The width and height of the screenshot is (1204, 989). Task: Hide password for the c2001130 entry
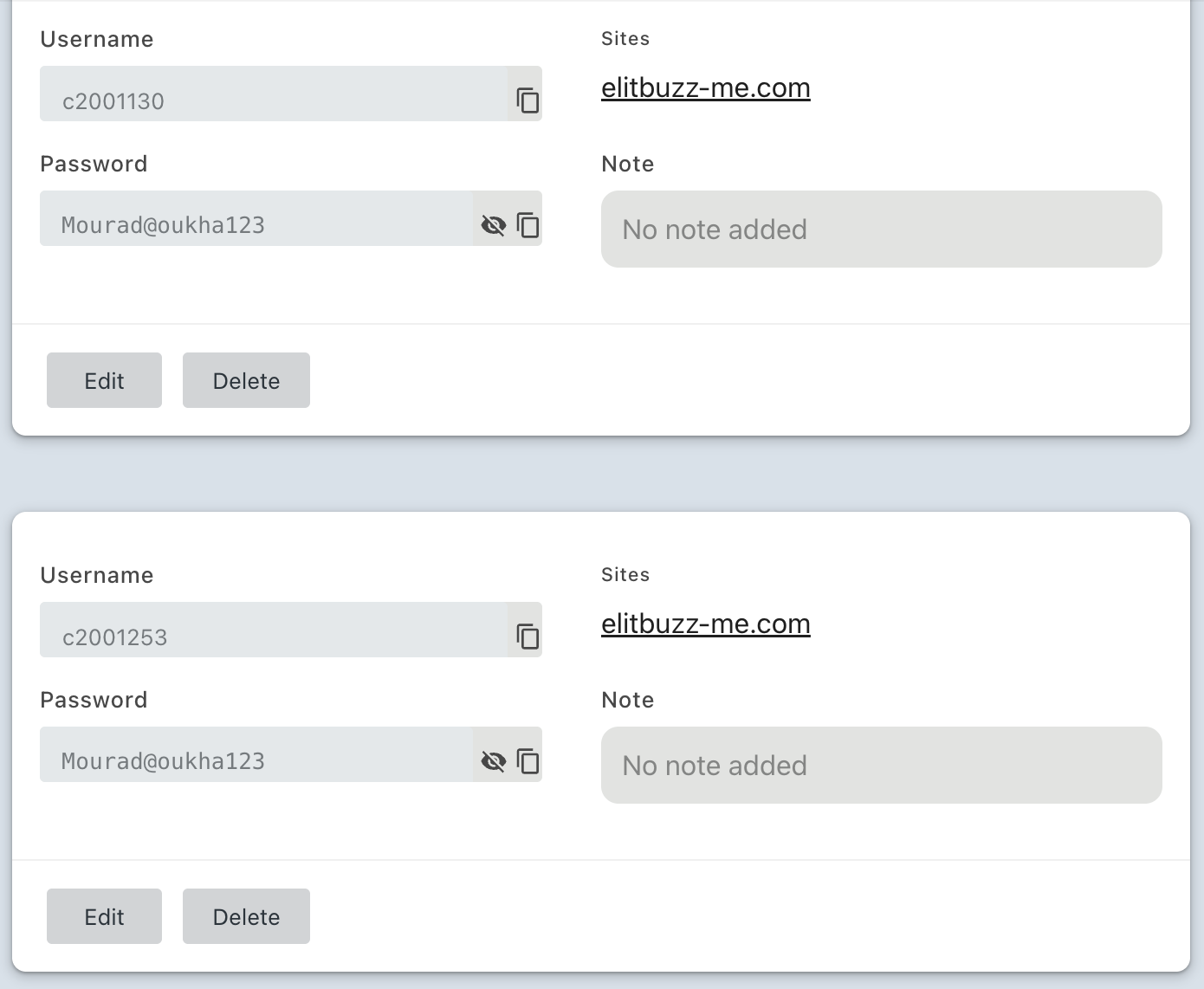pyautogui.click(x=494, y=226)
